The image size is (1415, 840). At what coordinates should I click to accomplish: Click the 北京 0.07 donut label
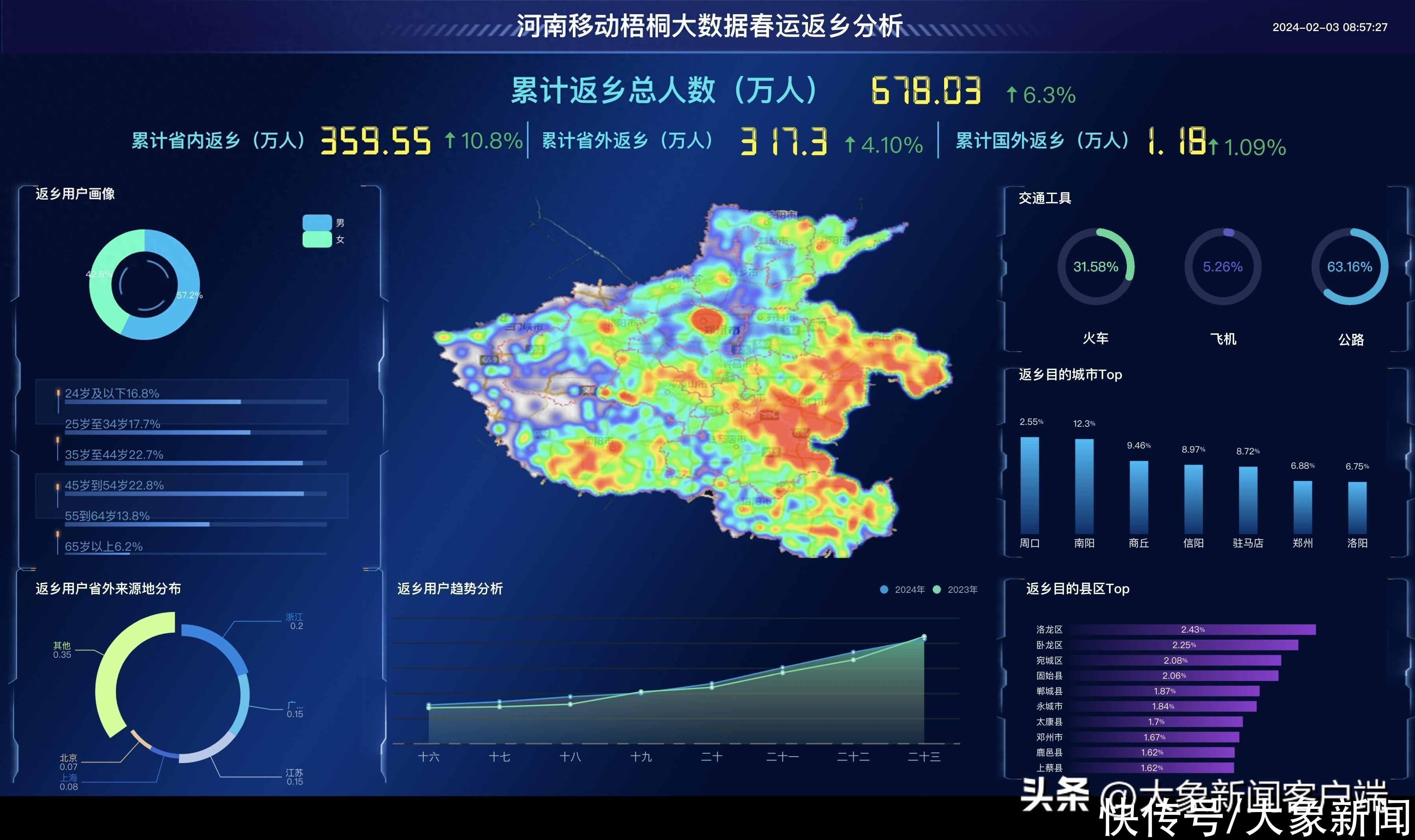(69, 762)
